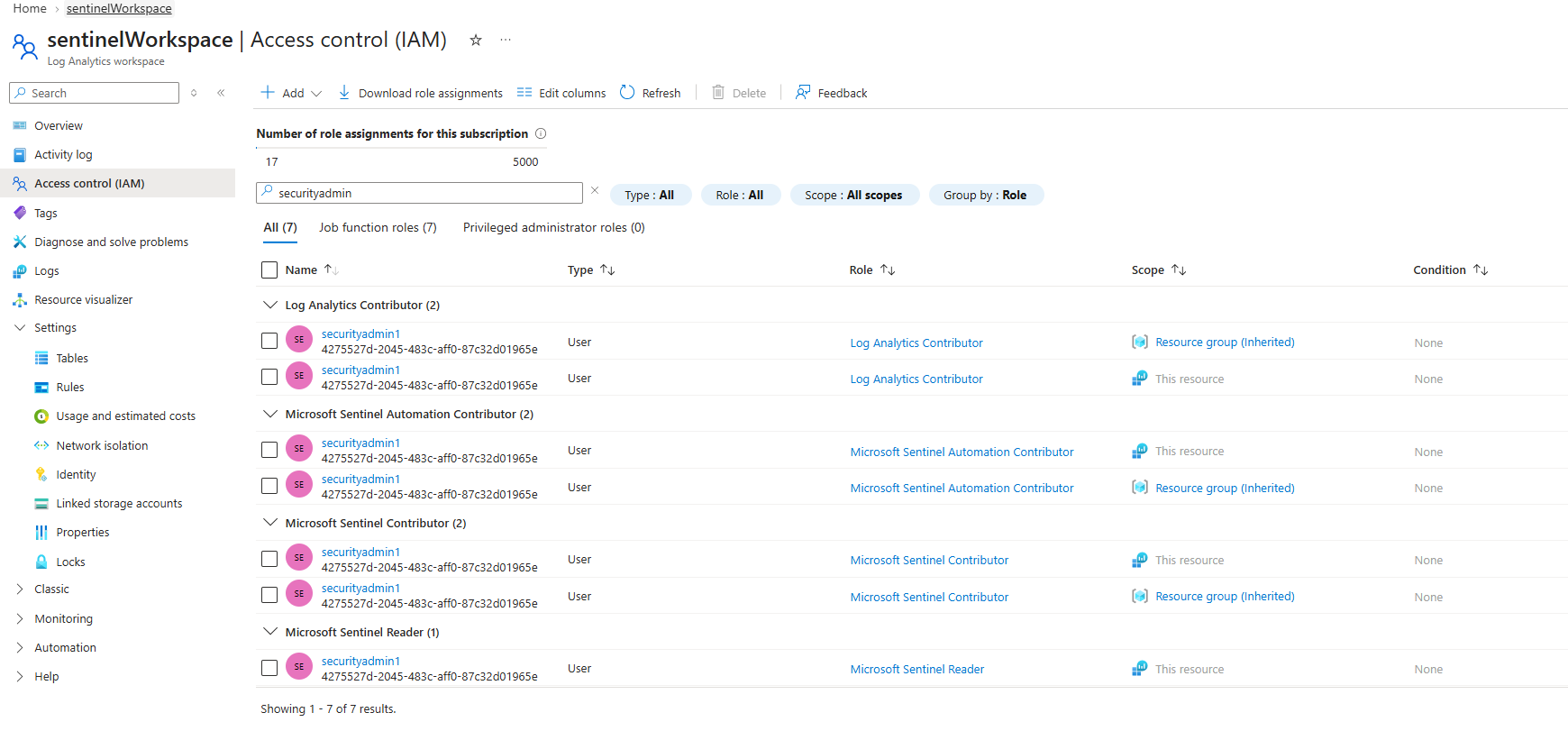Click the Usage and estimated costs icon
Viewport: 1568px width, 731px height.
pyautogui.click(x=41, y=416)
